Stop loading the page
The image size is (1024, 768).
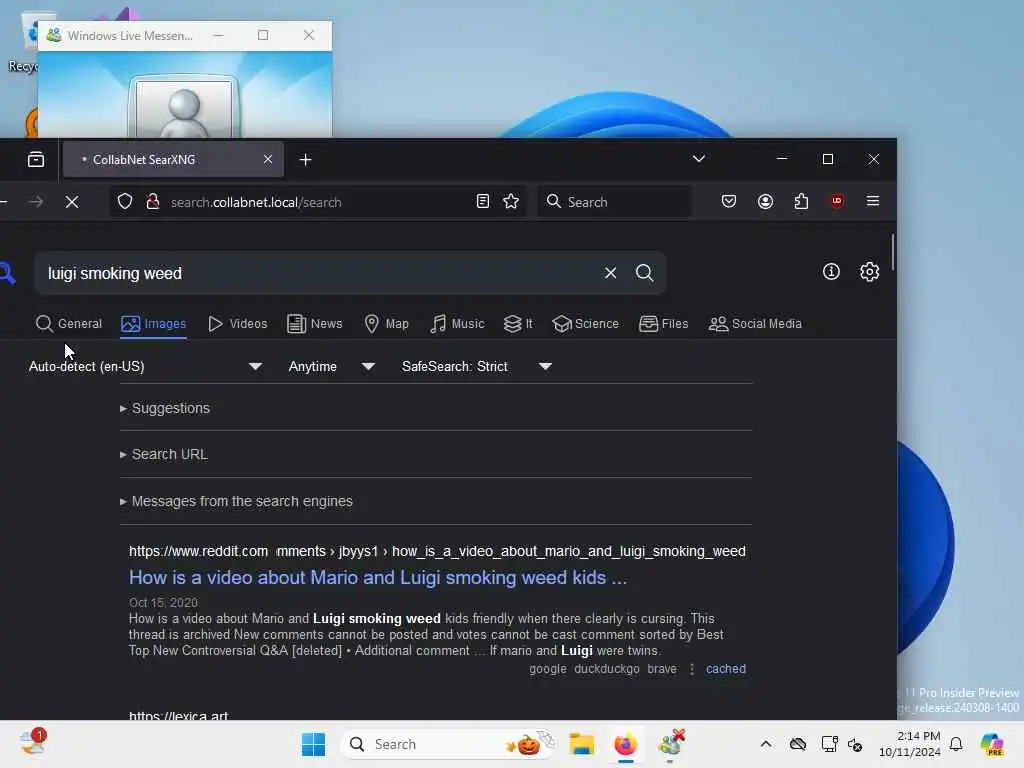(72, 202)
